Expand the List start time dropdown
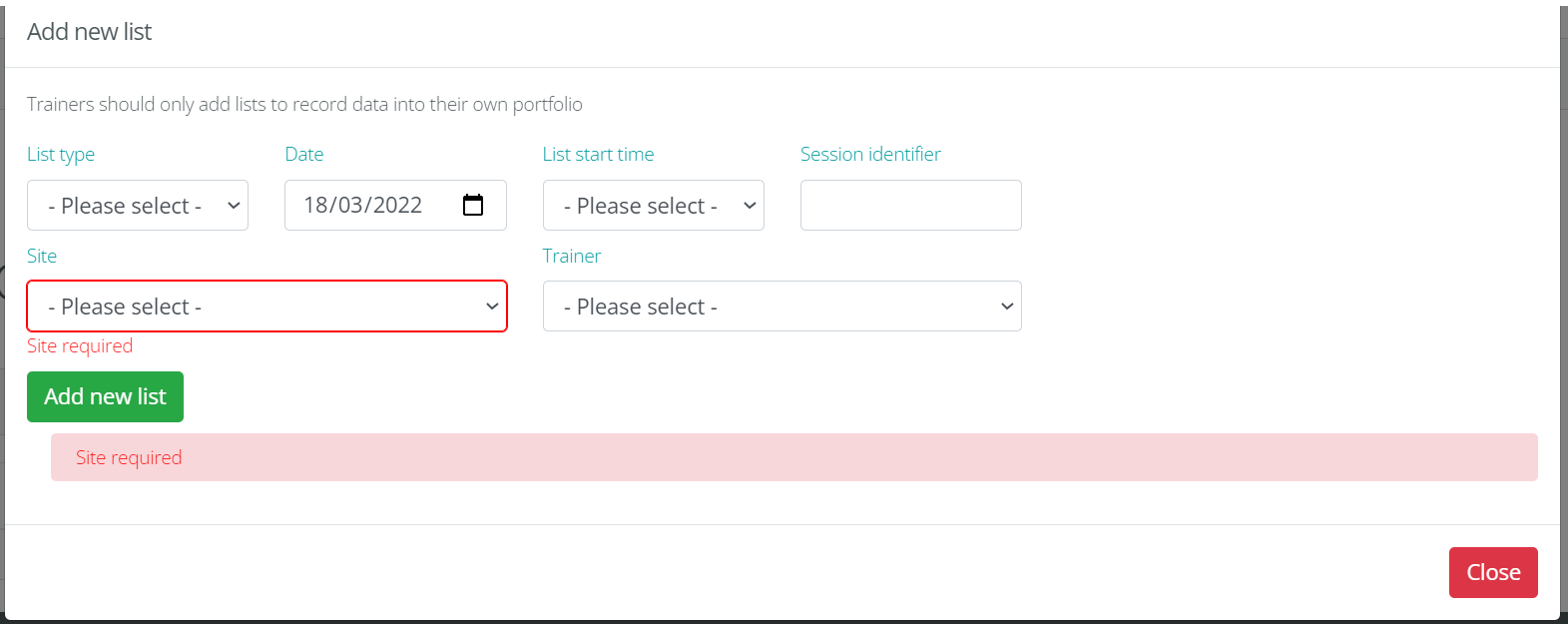1568x624 pixels. click(x=653, y=206)
